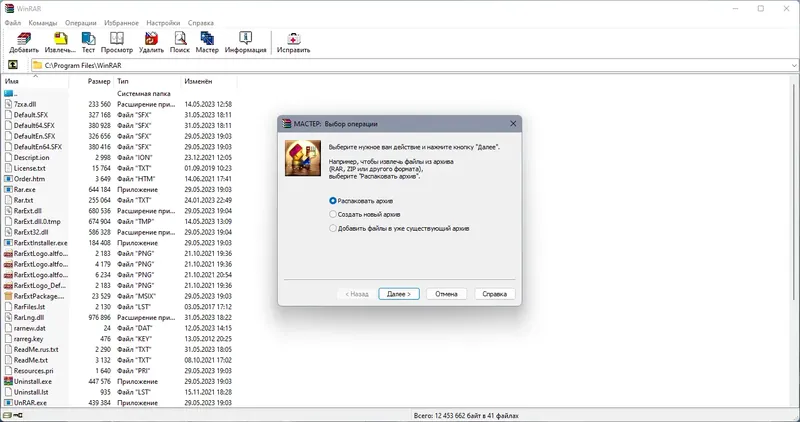Select the ReadMe.rus.txt file row
Viewport: 800px width, 422px height.
point(118,350)
